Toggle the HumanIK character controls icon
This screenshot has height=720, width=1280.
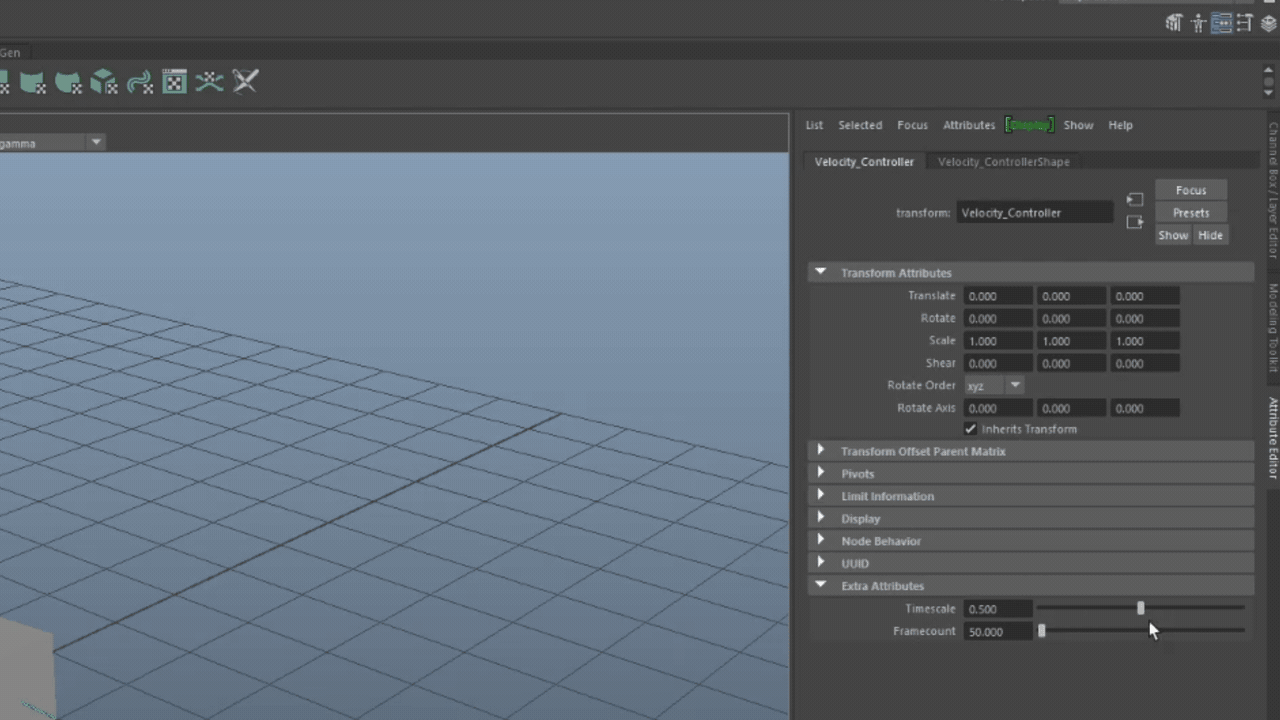click(1198, 23)
